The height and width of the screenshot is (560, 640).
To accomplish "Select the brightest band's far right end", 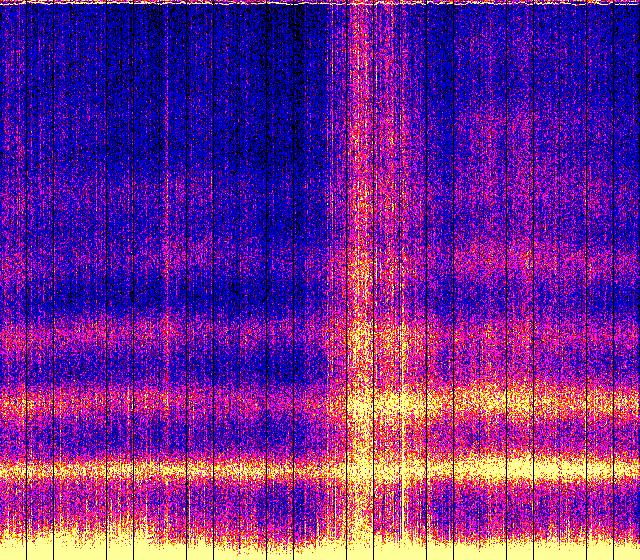I will point(628,467).
